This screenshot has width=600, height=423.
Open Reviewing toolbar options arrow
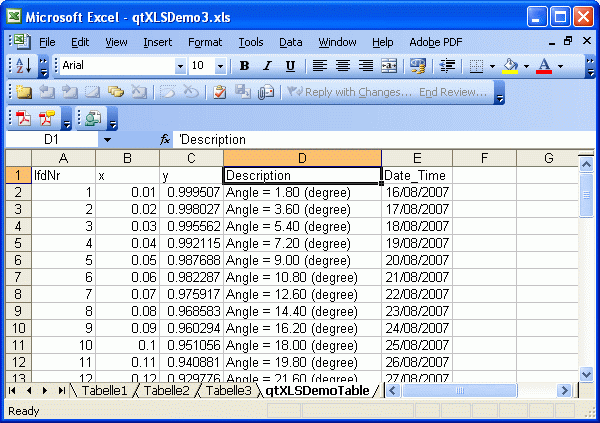point(499,93)
